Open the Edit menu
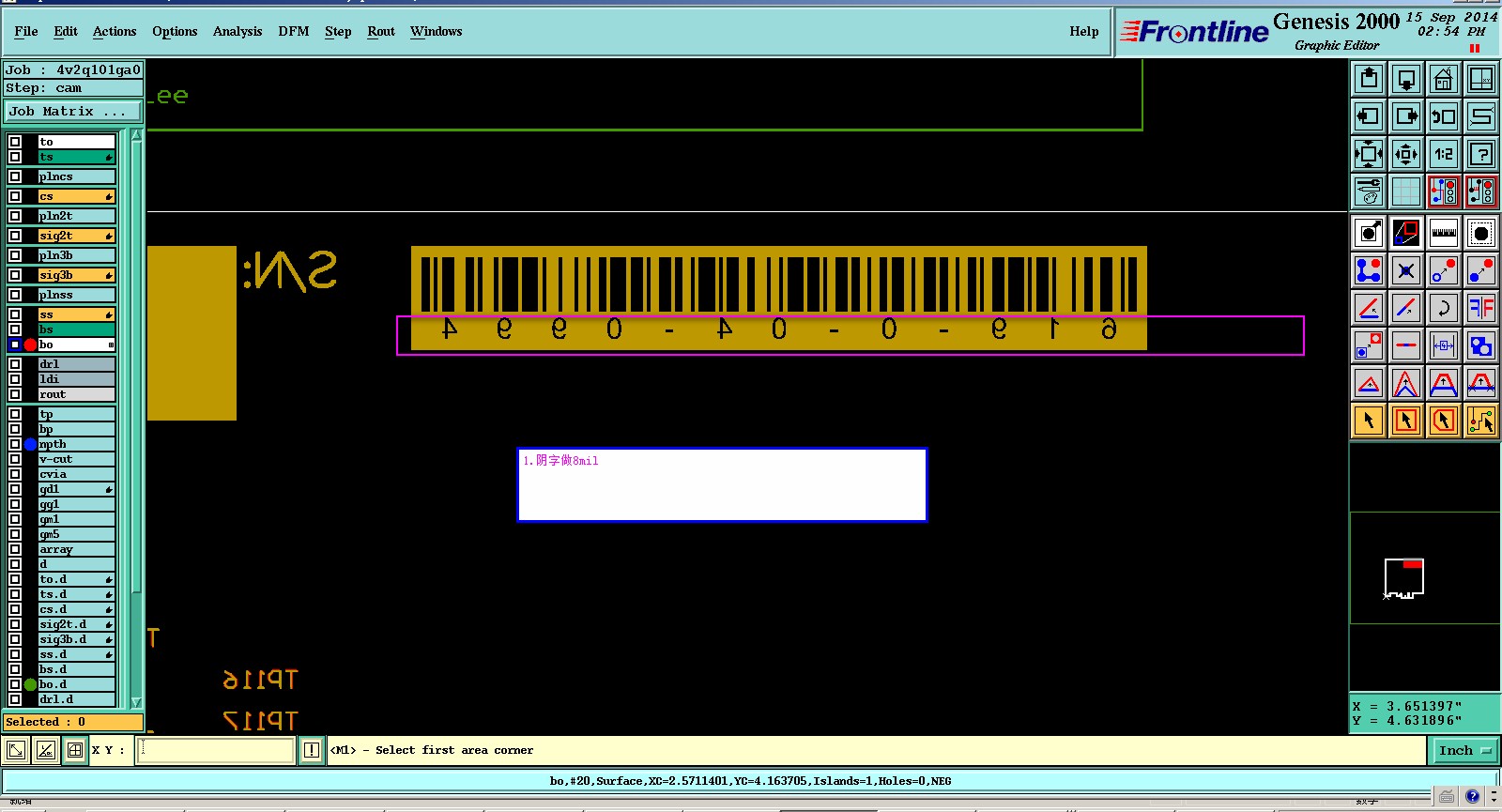Screen dimensions: 1502x812 [x=66, y=31]
